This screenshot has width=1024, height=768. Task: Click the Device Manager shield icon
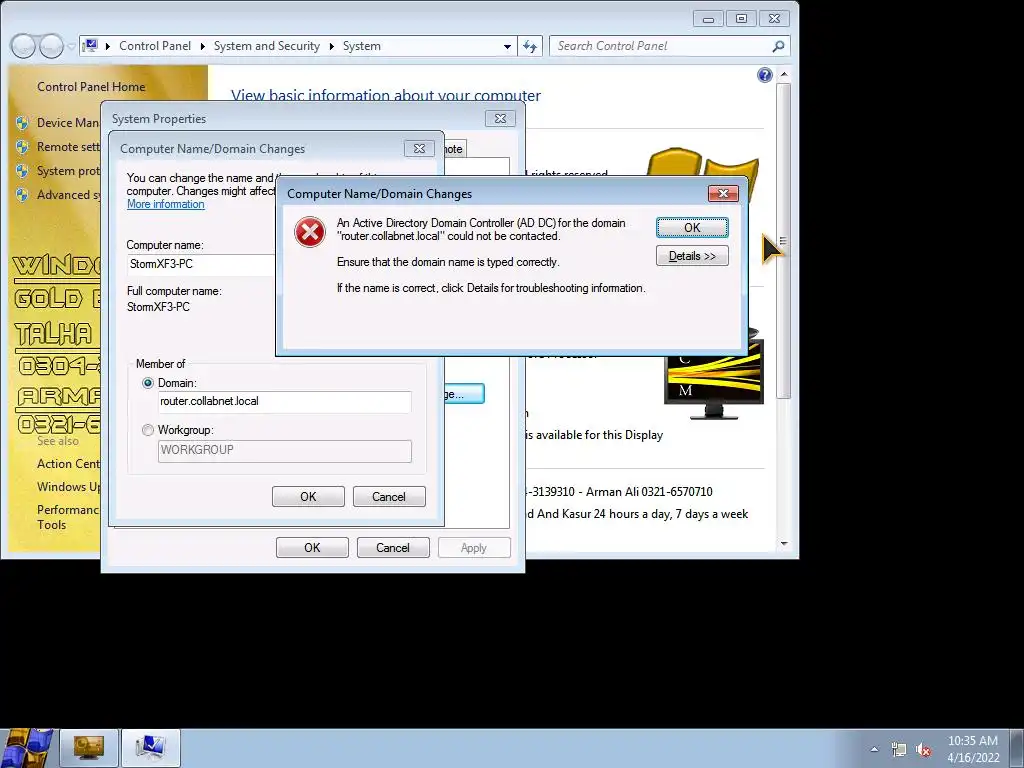22,123
